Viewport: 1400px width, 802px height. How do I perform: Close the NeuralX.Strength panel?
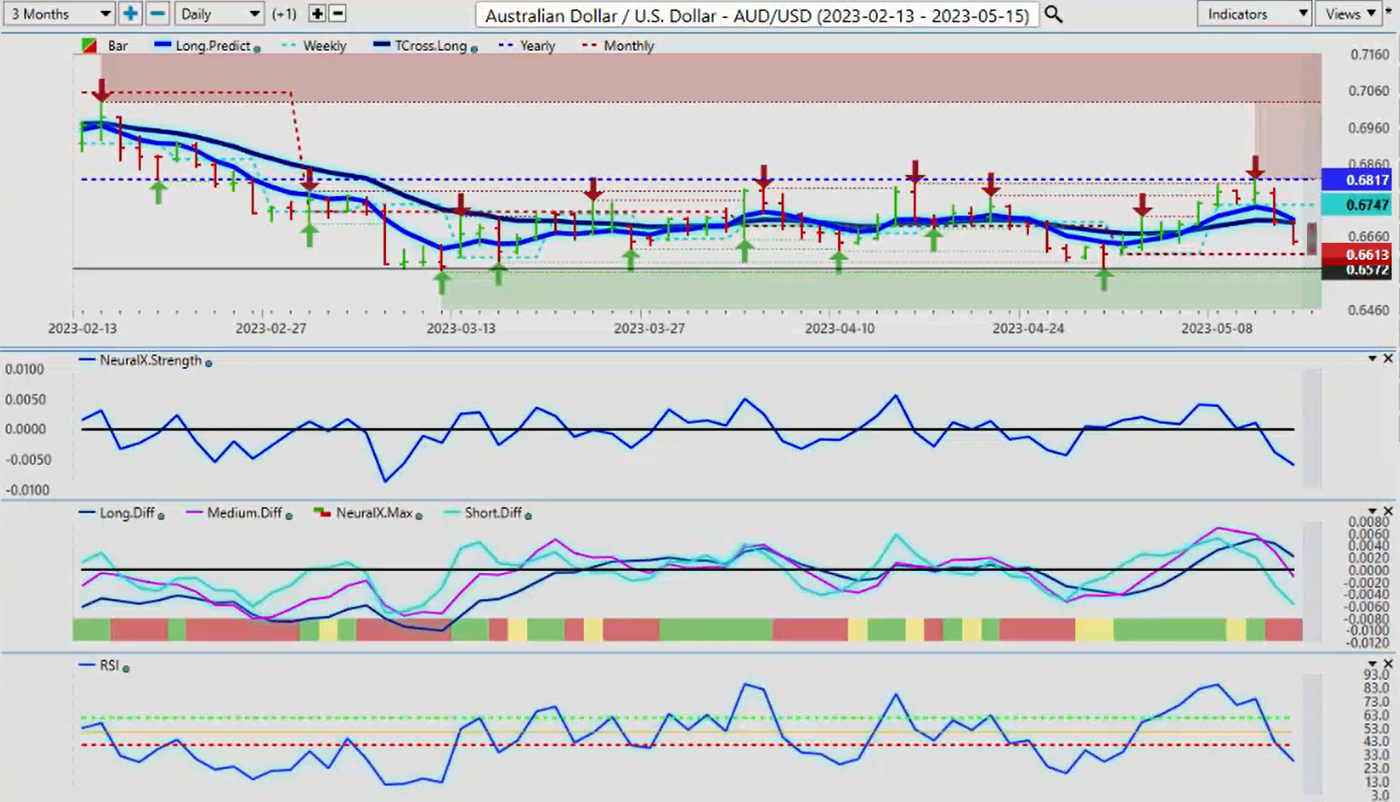pos(1388,358)
